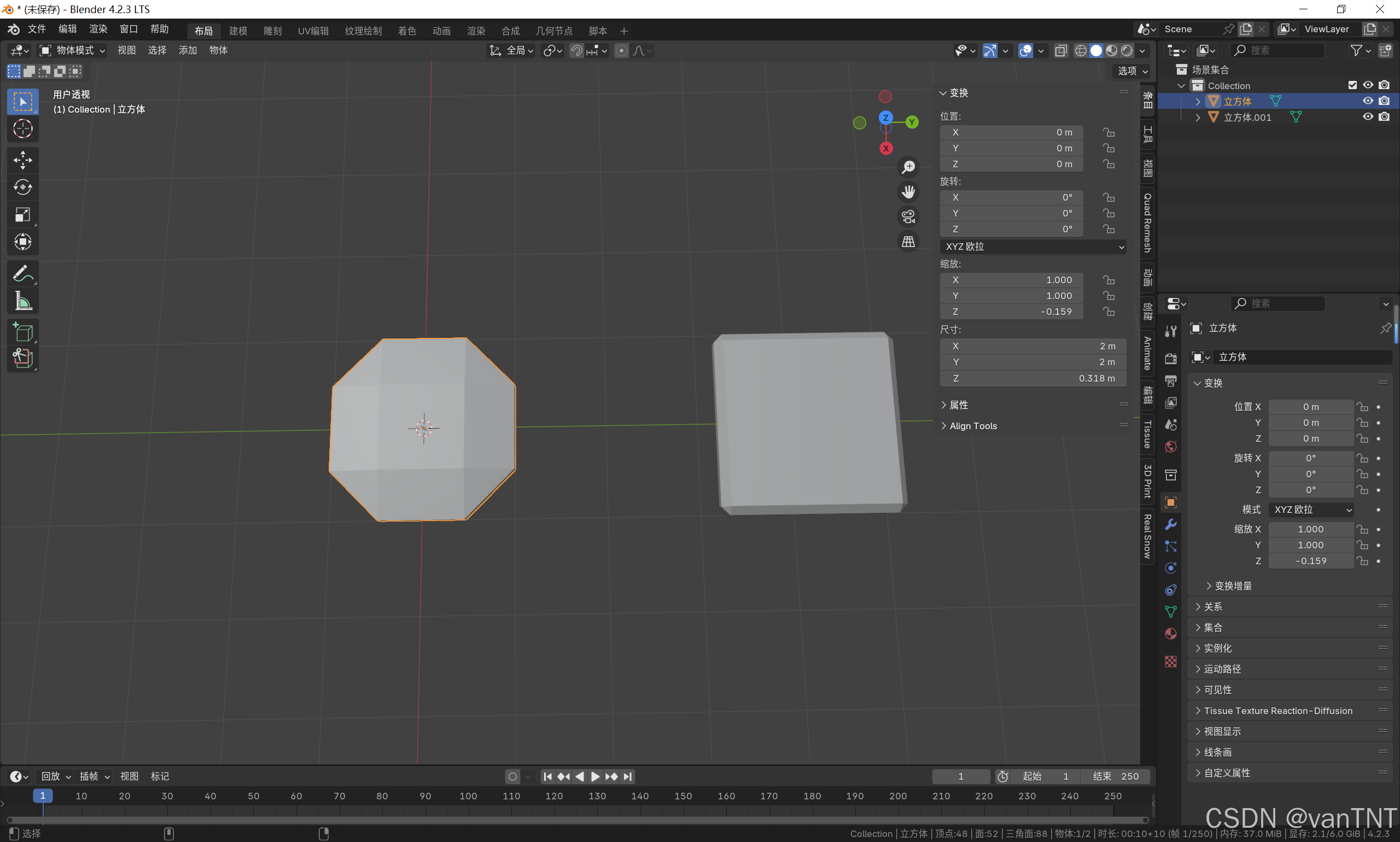Select the Annotate pencil tool
This screenshot has height=842, width=1400.
(23, 274)
